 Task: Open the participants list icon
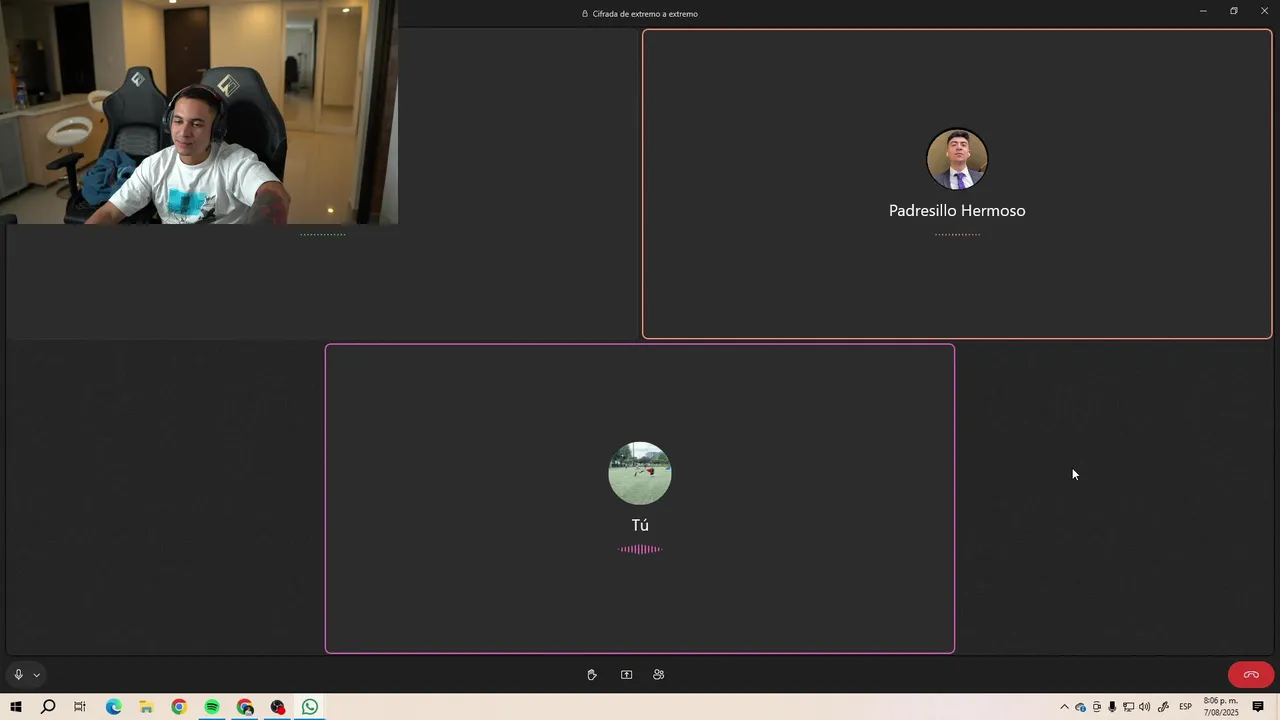click(x=658, y=675)
